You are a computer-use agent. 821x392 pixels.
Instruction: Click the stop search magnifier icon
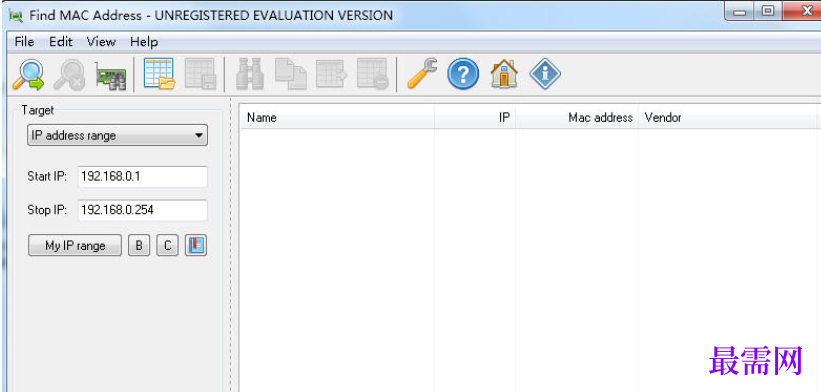[x=70, y=74]
